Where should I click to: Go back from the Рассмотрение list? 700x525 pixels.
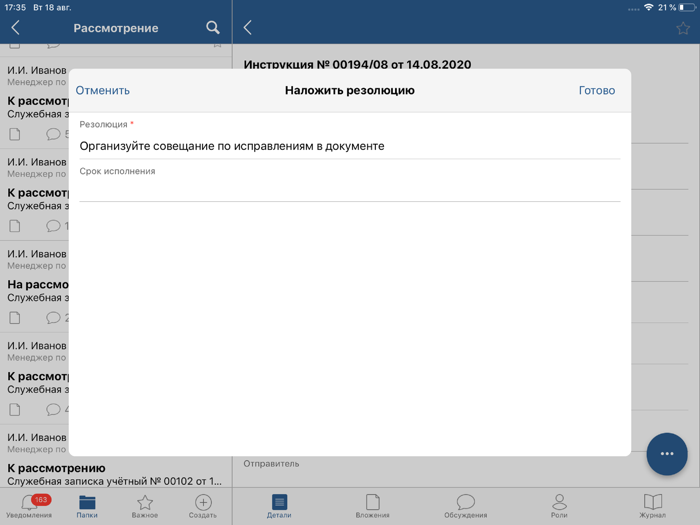[16, 28]
